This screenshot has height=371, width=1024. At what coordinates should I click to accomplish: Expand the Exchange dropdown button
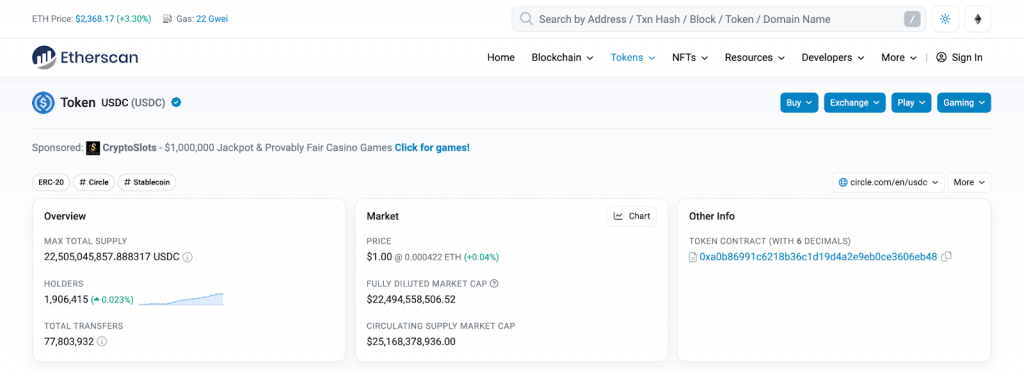(855, 103)
